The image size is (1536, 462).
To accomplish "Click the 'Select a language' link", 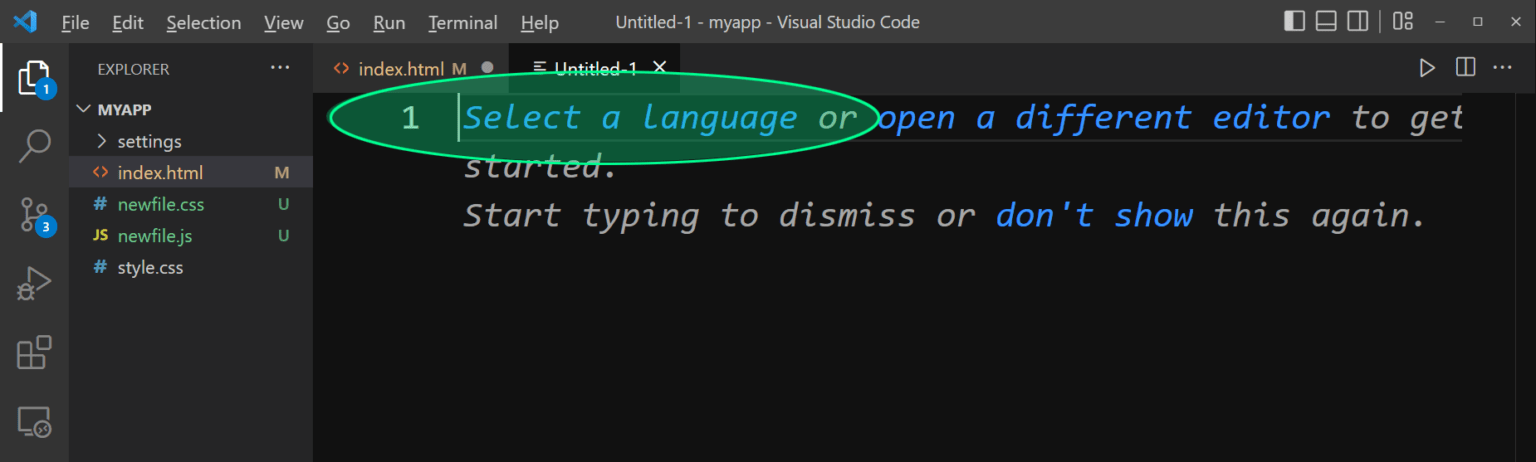I will [x=630, y=118].
